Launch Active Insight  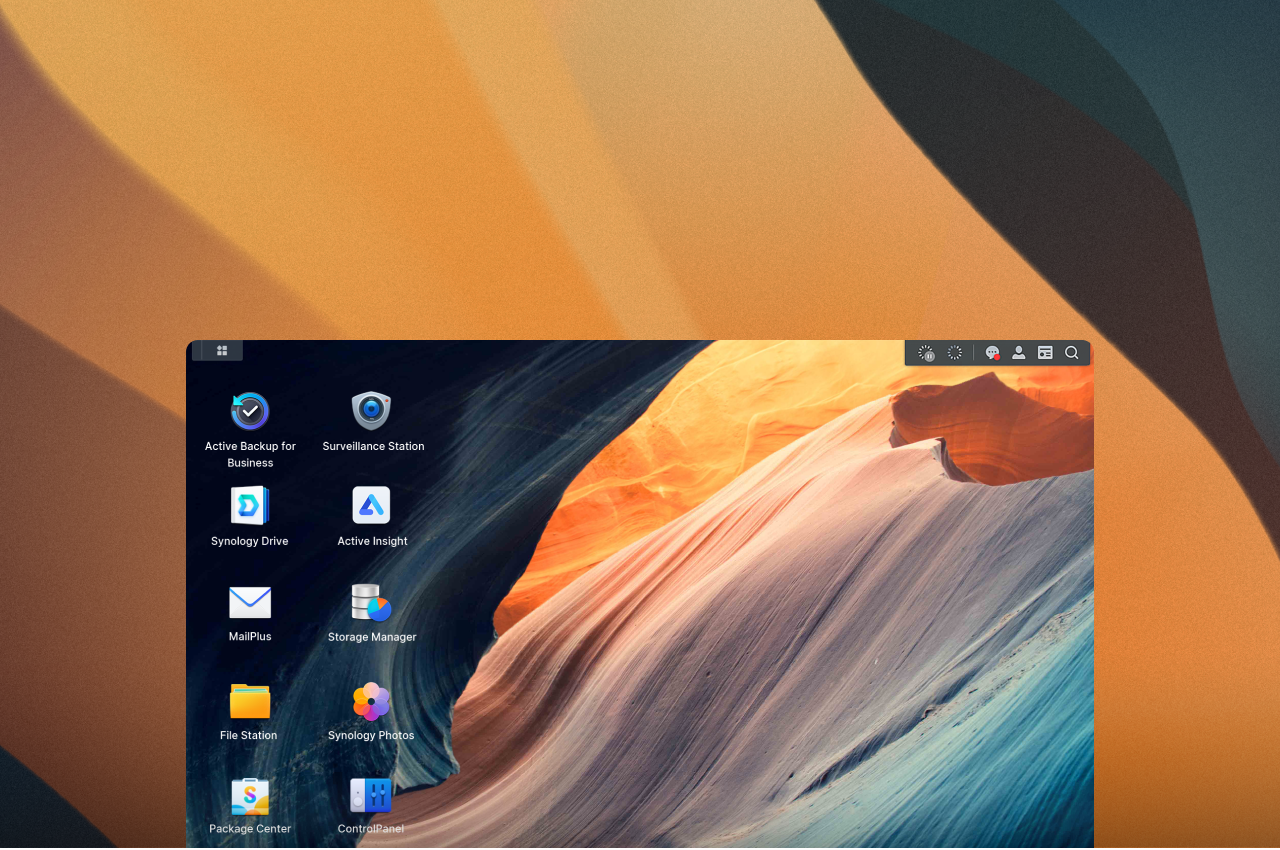371,505
